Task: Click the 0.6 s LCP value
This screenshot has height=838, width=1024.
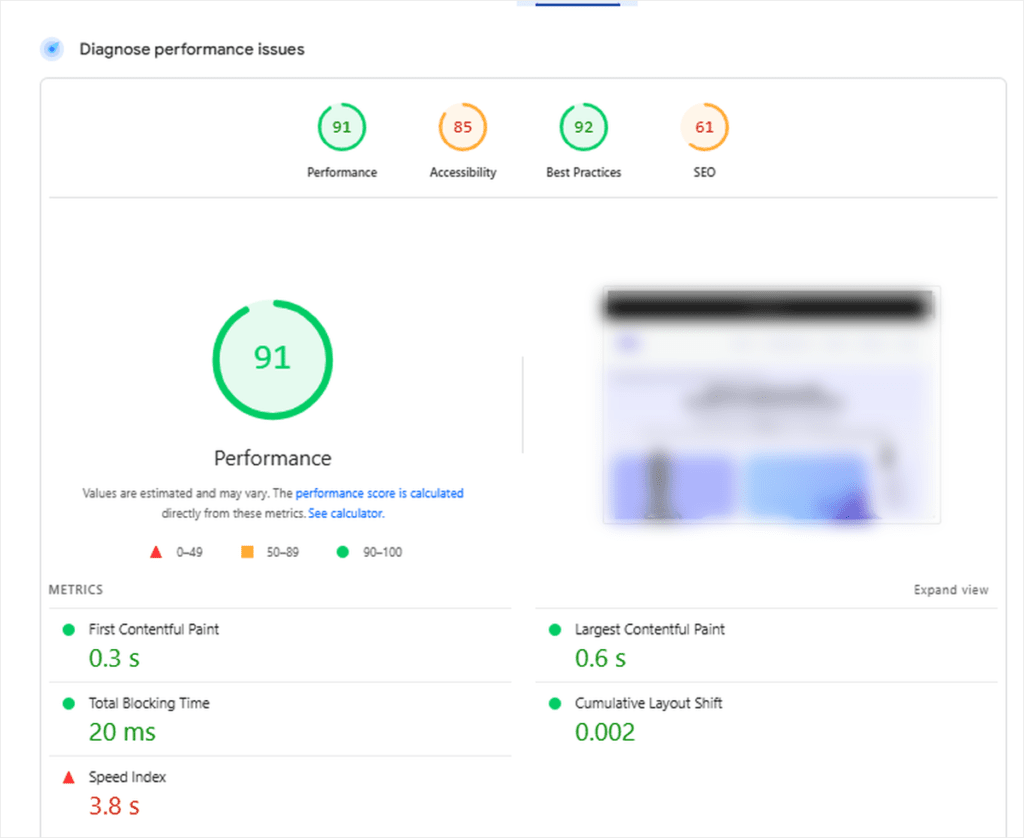Action: coord(600,658)
